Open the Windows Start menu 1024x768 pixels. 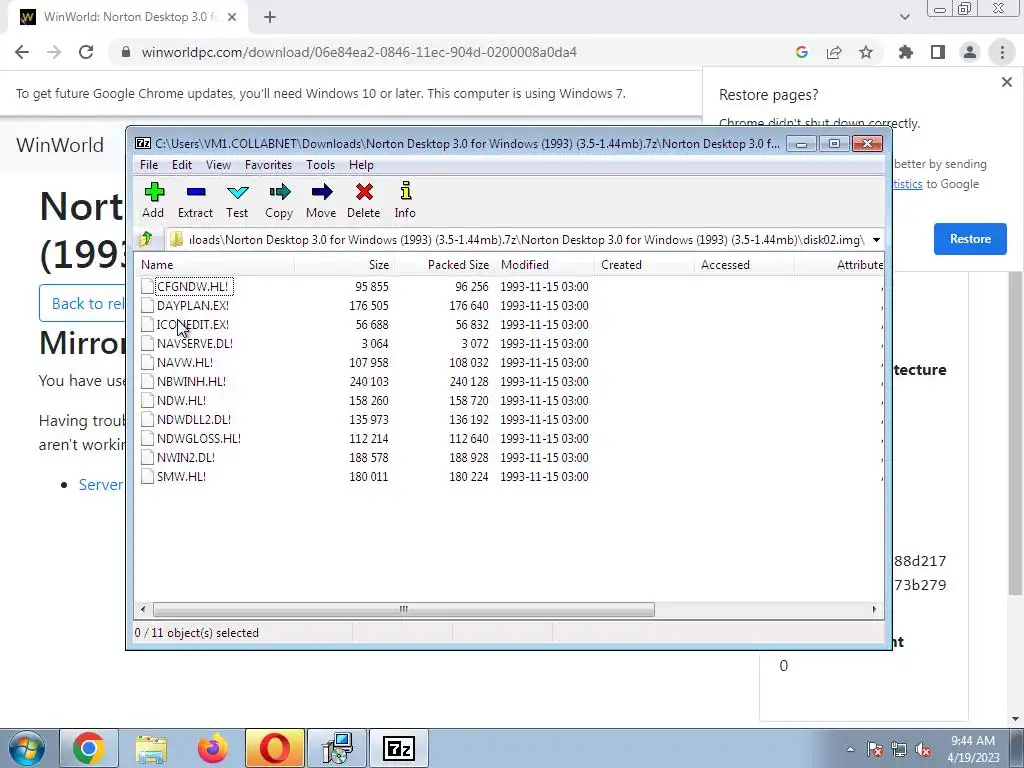(x=26, y=748)
